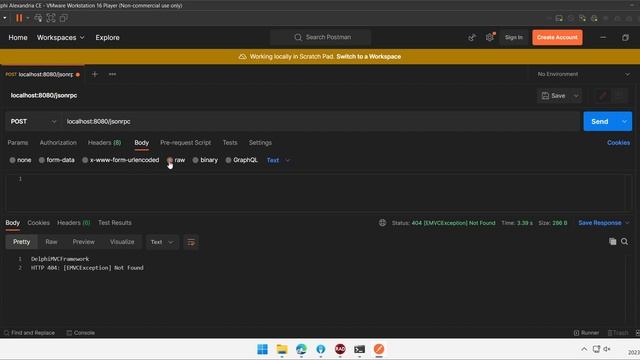Click Switch to a Workspace link

tap(369, 57)
